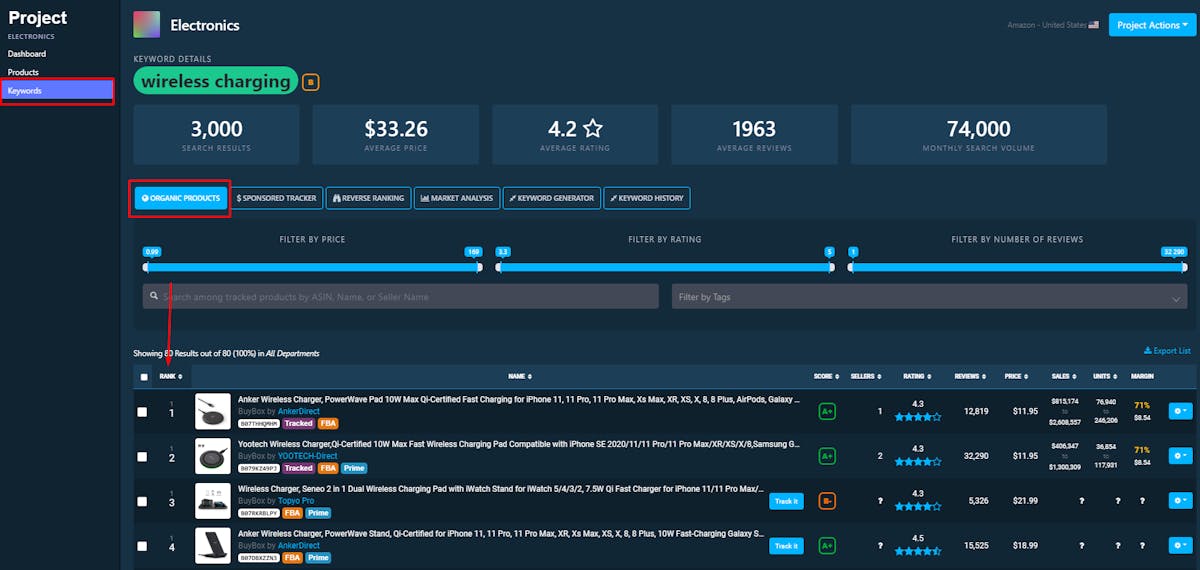The width and height of the screenshot is (1200, 570).
Task: Open the Market Analysis tab
Action: (456, 198)
